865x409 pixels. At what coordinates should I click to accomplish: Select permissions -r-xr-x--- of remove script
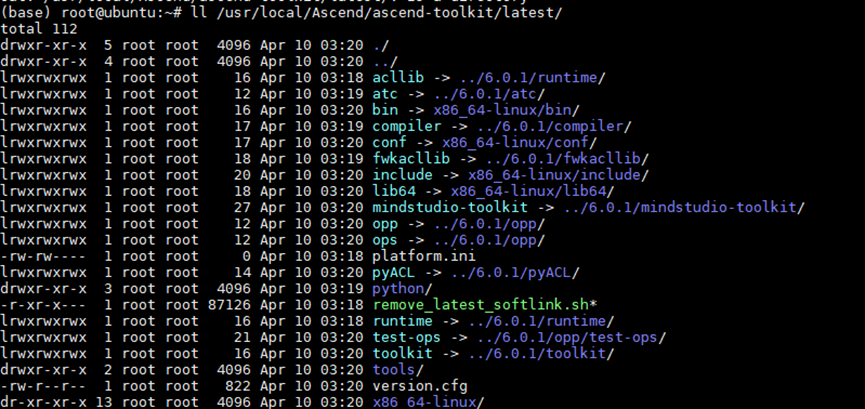[44, 305]
